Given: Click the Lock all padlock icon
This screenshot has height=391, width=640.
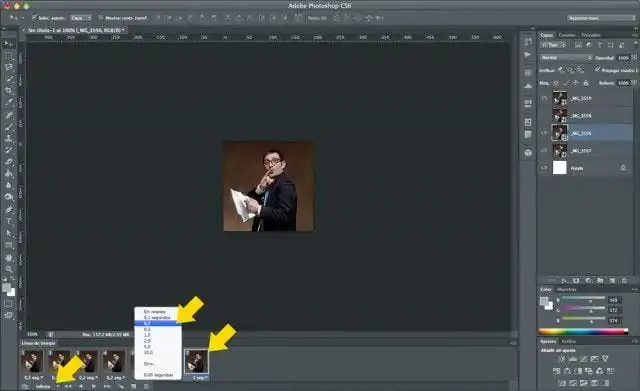Looking at the screenshot, I should [x=586, y=83].
